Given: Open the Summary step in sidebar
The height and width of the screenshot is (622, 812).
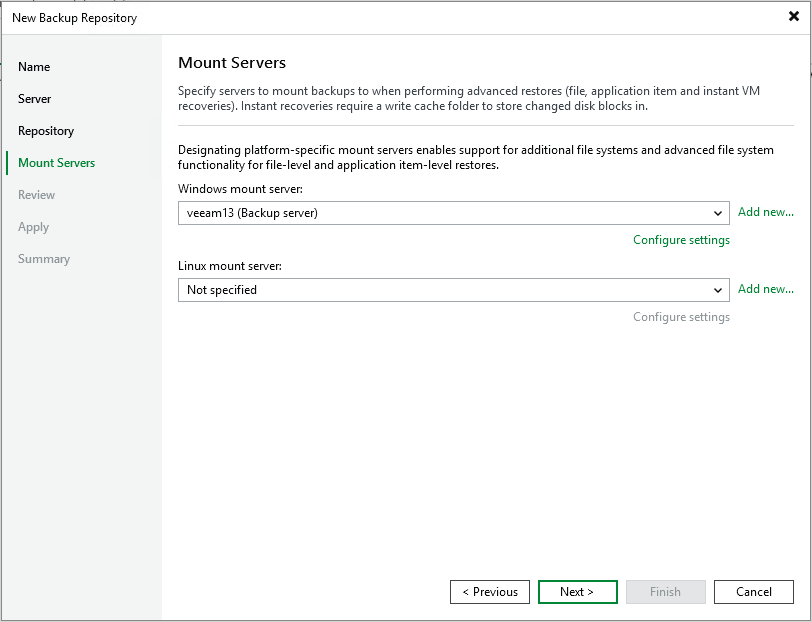Looking at the screenshot, I should 44,259.
